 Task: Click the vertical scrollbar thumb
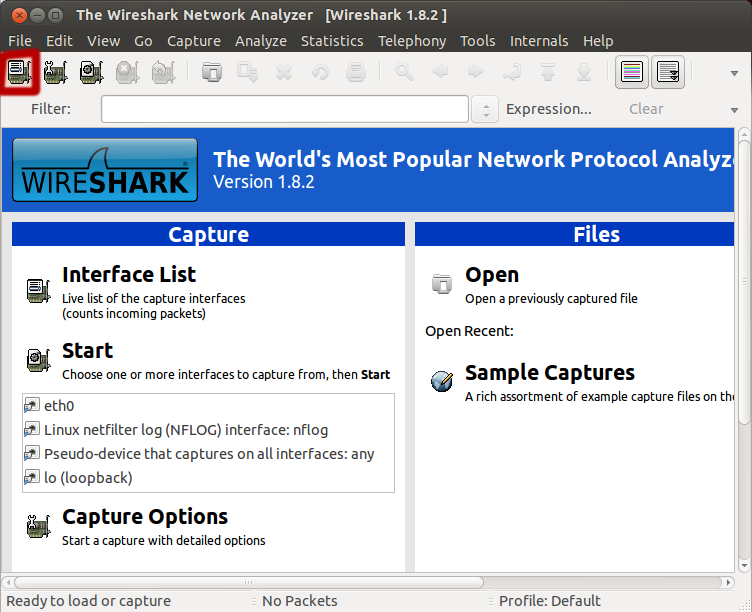pyautogui.click(x=744, y=281)
